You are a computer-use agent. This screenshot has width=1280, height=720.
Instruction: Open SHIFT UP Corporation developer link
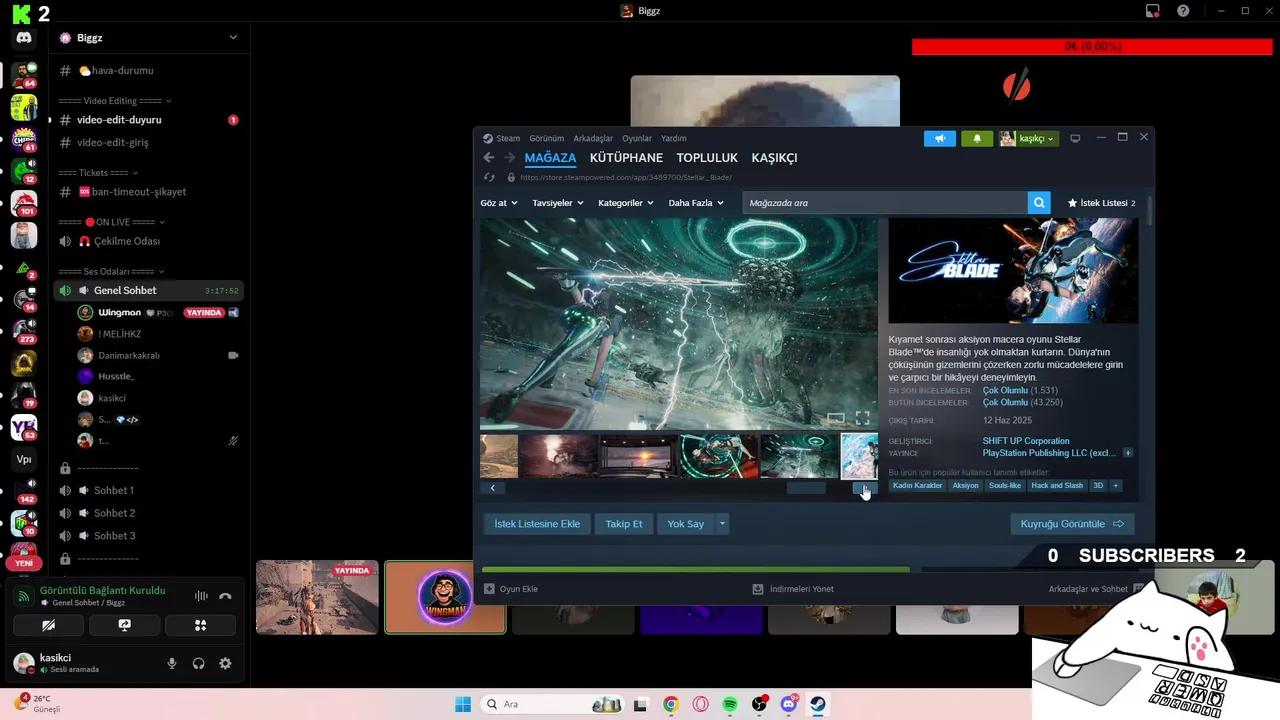1026,441
